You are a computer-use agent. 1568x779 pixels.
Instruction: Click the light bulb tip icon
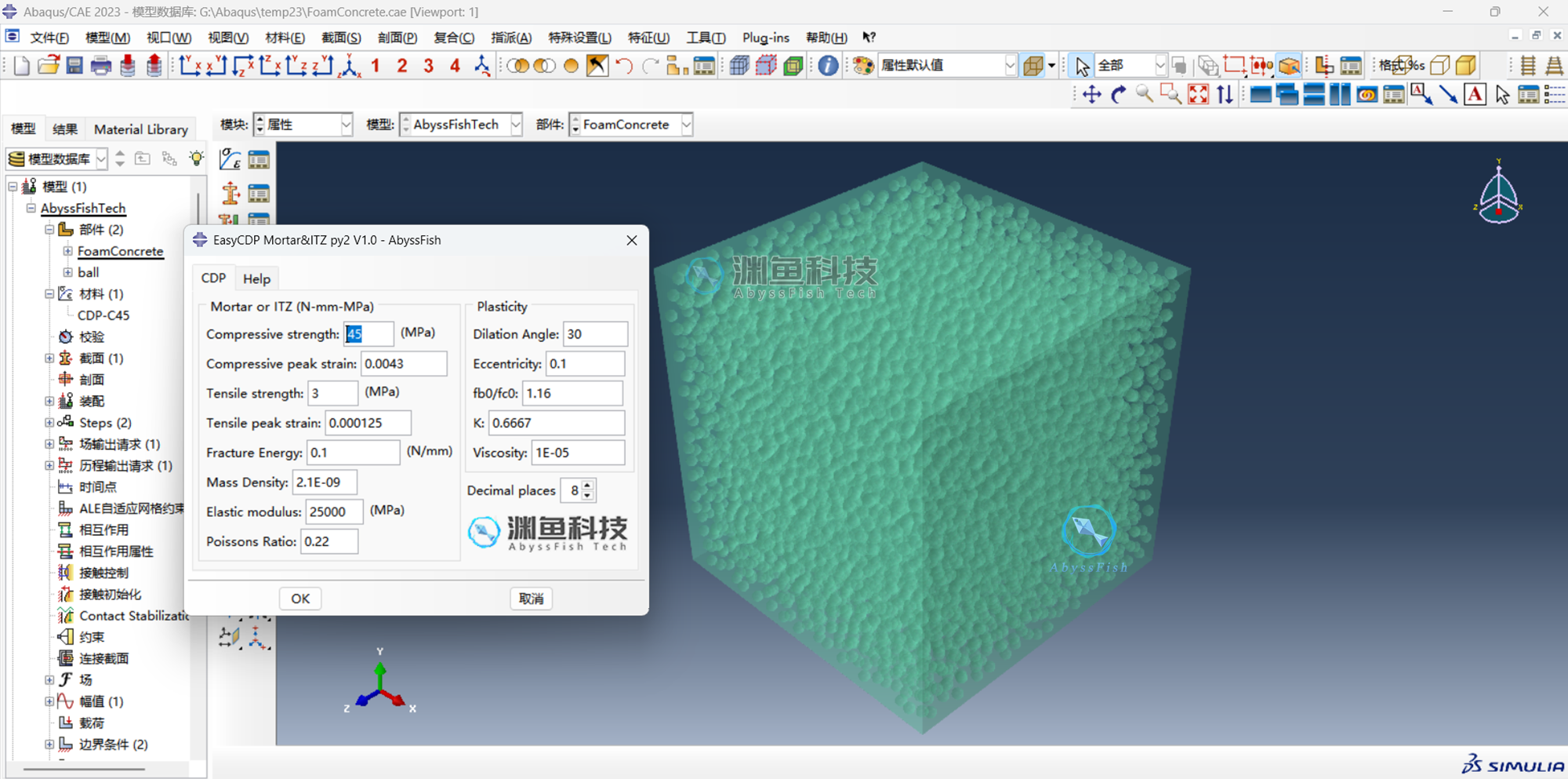click(x=196, y=158)
